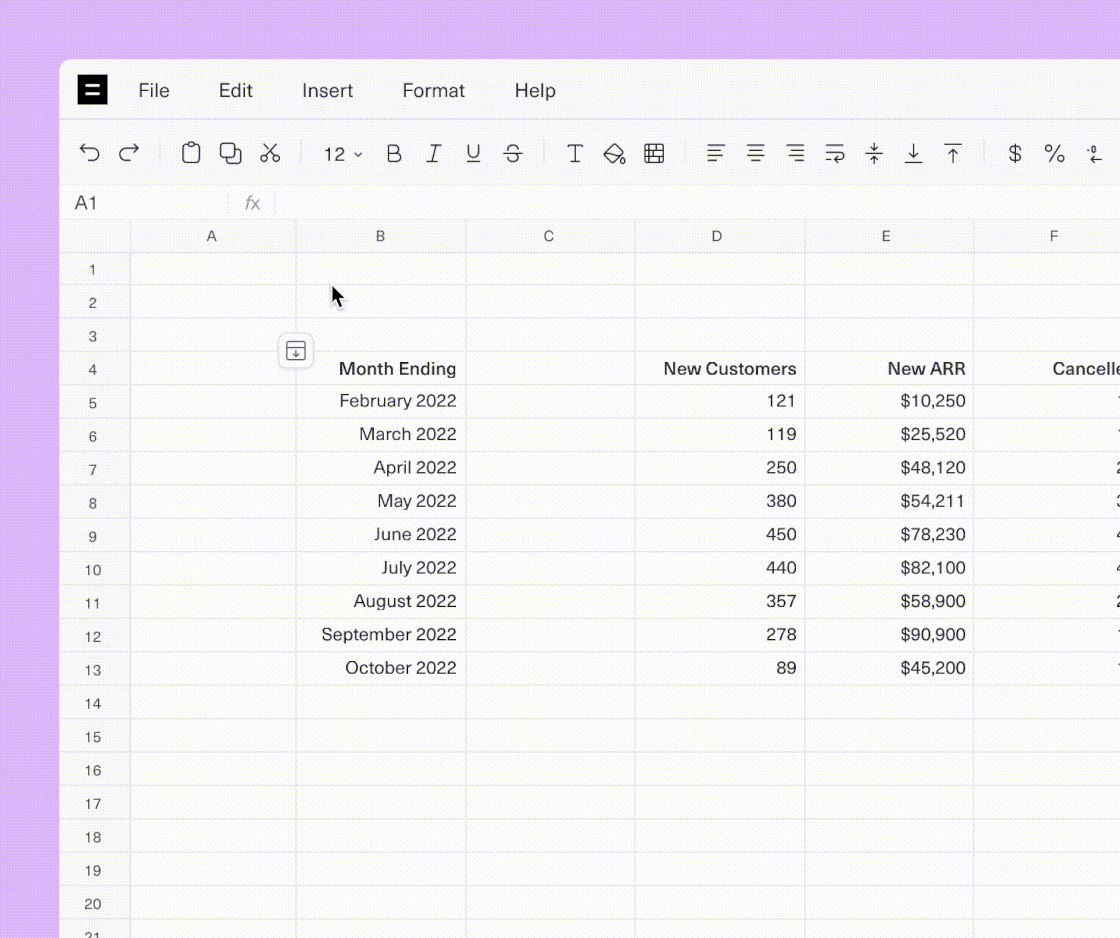
Task: Select column C header
Action: 549,236
